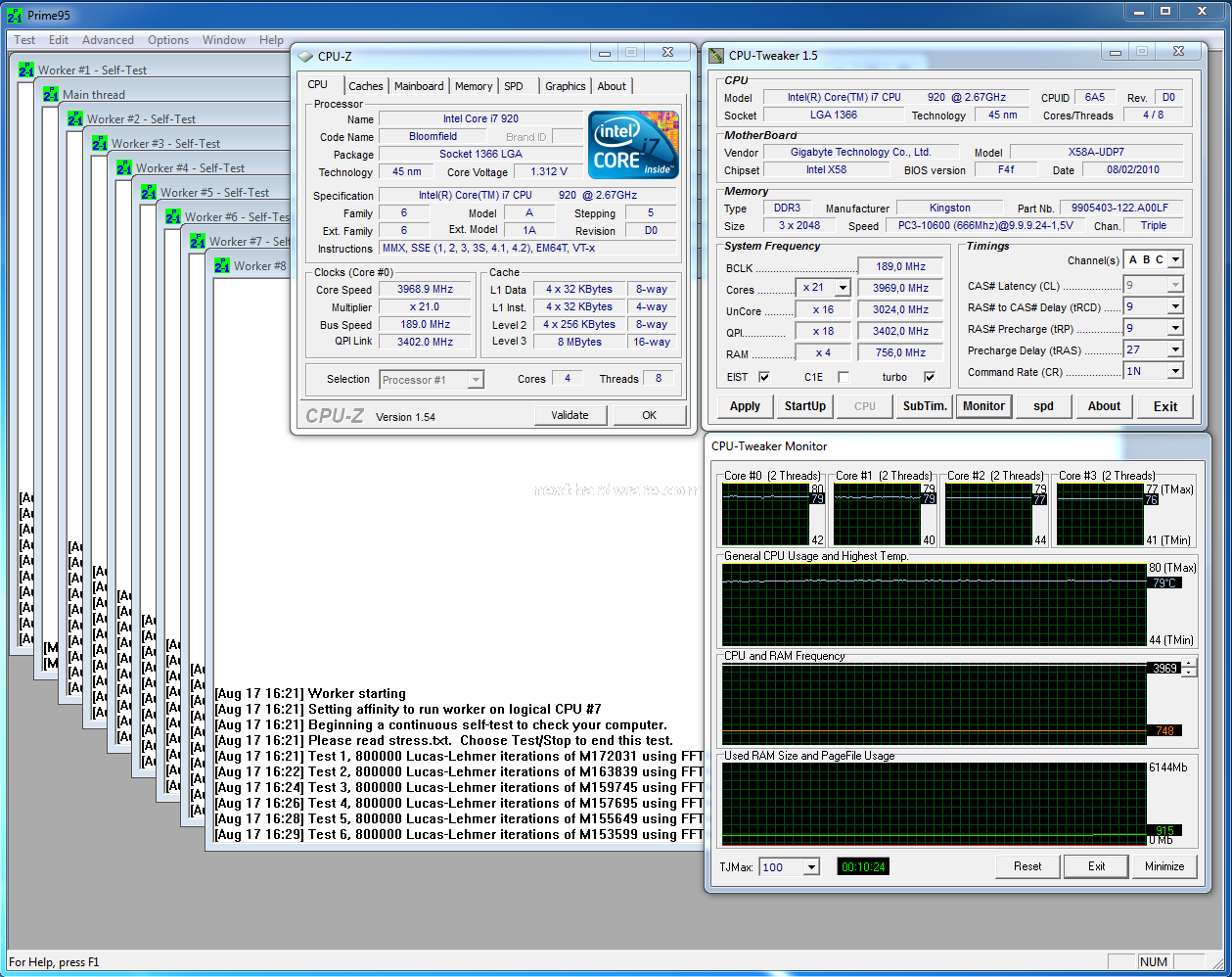Click the Minimize button in CPU-Tweaker Monitor
Screen dimensions: 1232x977
[1164, 866]
